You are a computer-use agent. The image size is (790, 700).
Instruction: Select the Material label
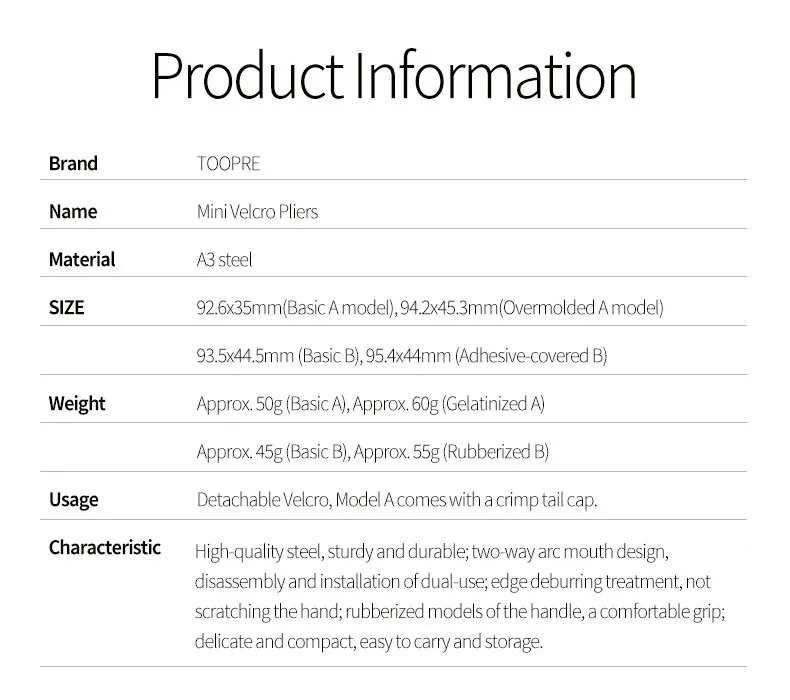pos(82,260)
